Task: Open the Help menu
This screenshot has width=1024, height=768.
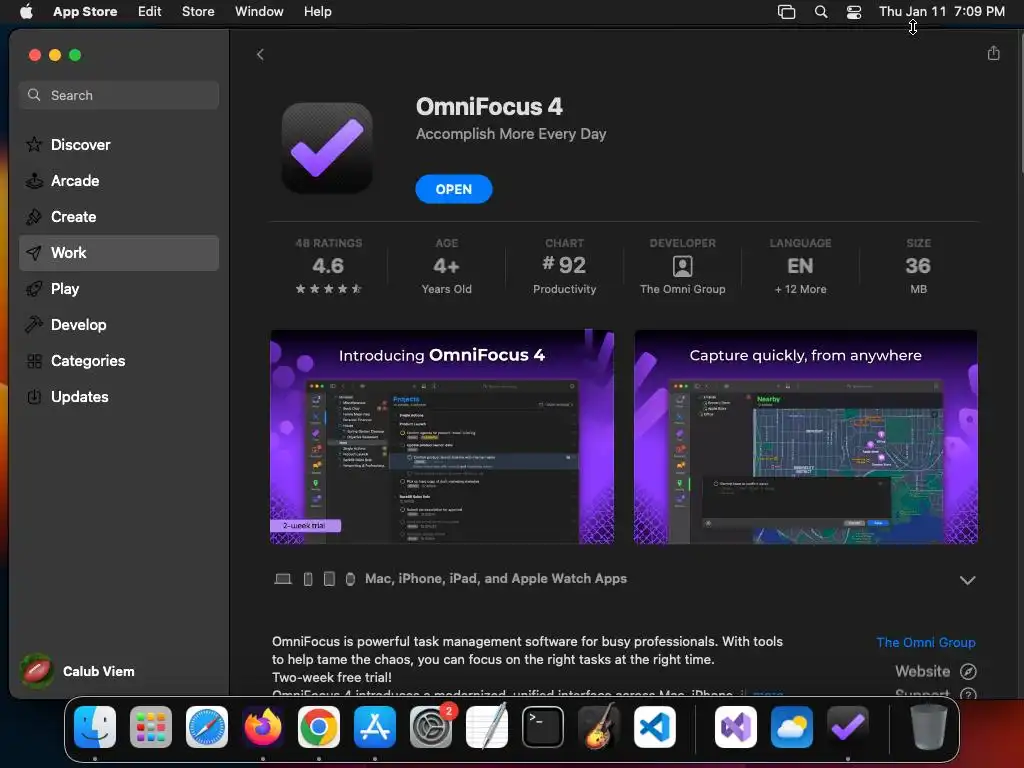Action: [317, 12]
